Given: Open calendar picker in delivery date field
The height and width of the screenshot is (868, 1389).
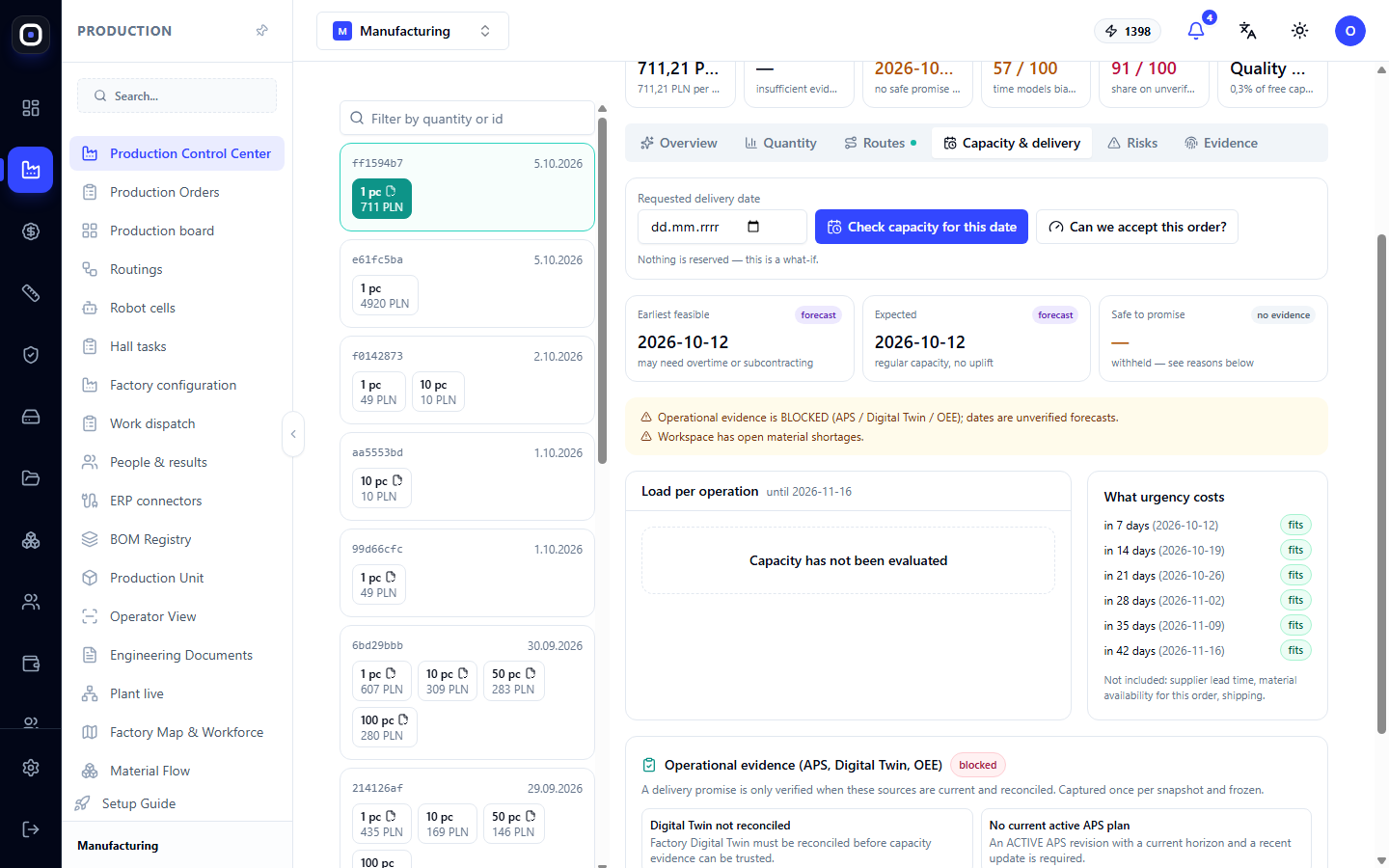Looking at the screenshot, I should tap(753, 227).
